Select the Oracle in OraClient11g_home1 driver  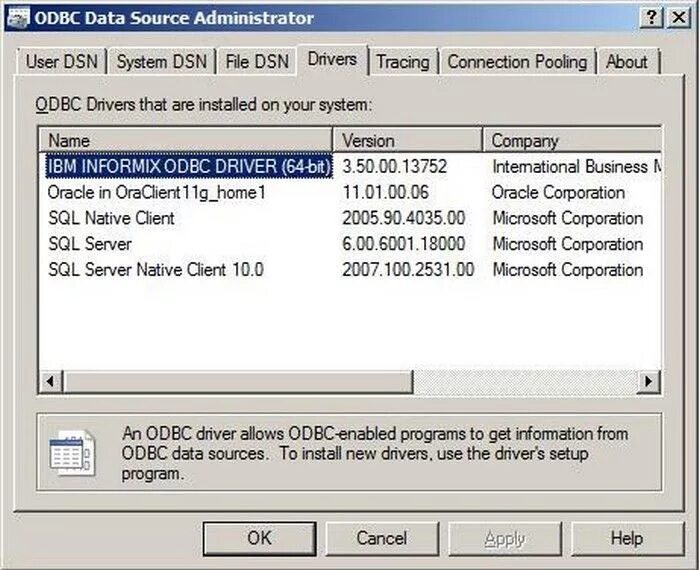pyautogui.click(x=157, y=192)
